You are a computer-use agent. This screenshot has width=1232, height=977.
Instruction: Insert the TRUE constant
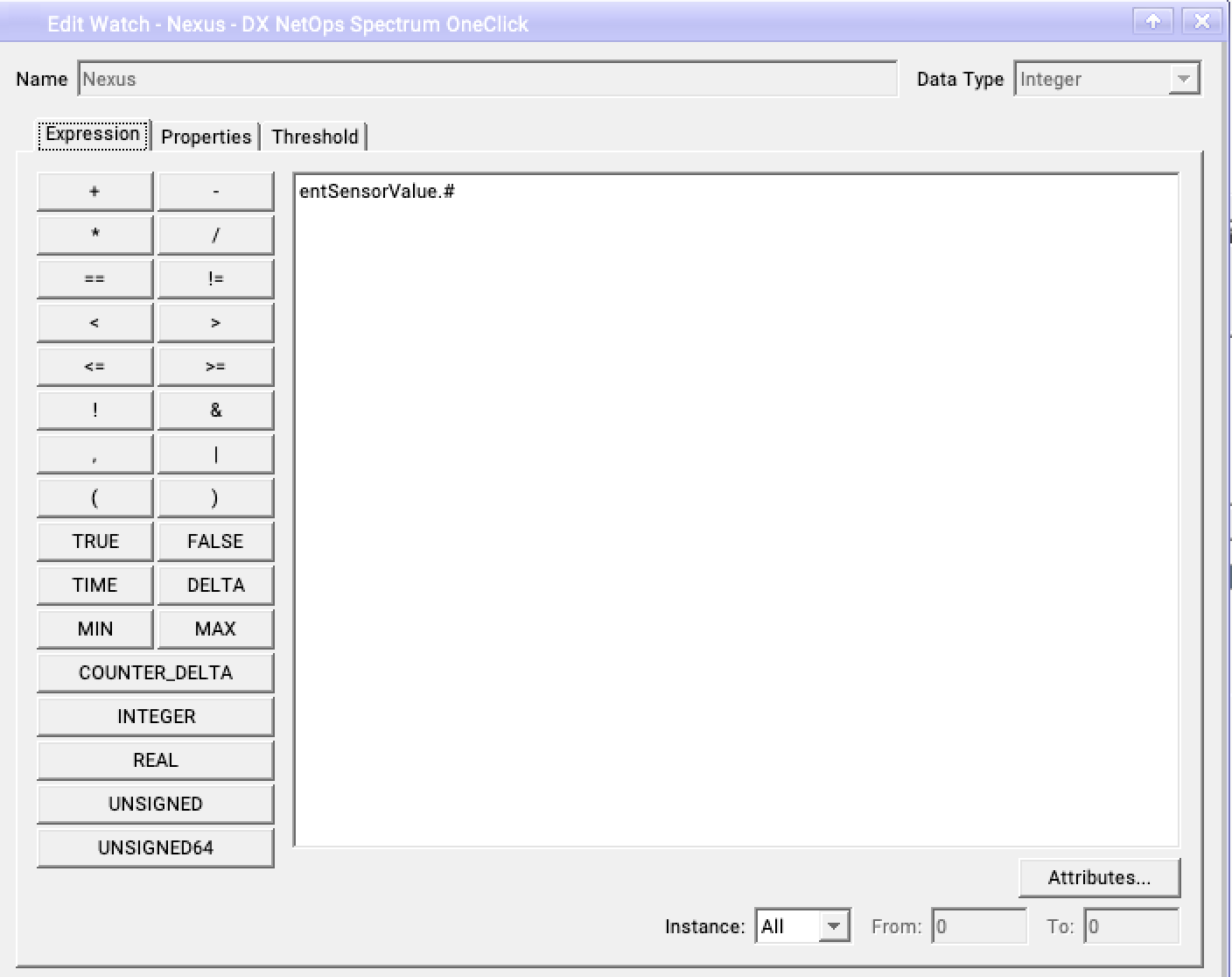(x=94, y=542)
